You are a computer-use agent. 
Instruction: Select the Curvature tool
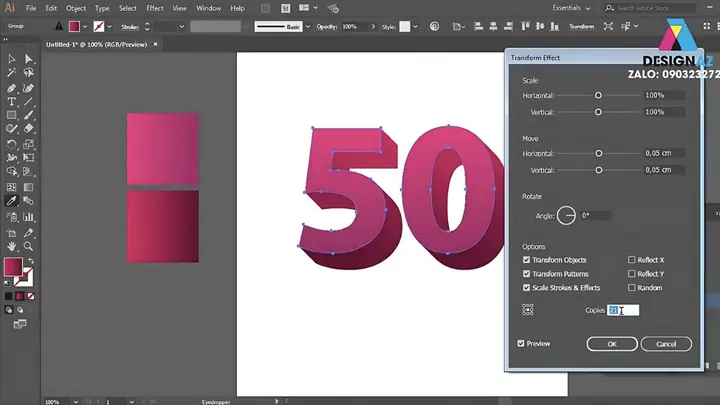(x=28, y=88)
